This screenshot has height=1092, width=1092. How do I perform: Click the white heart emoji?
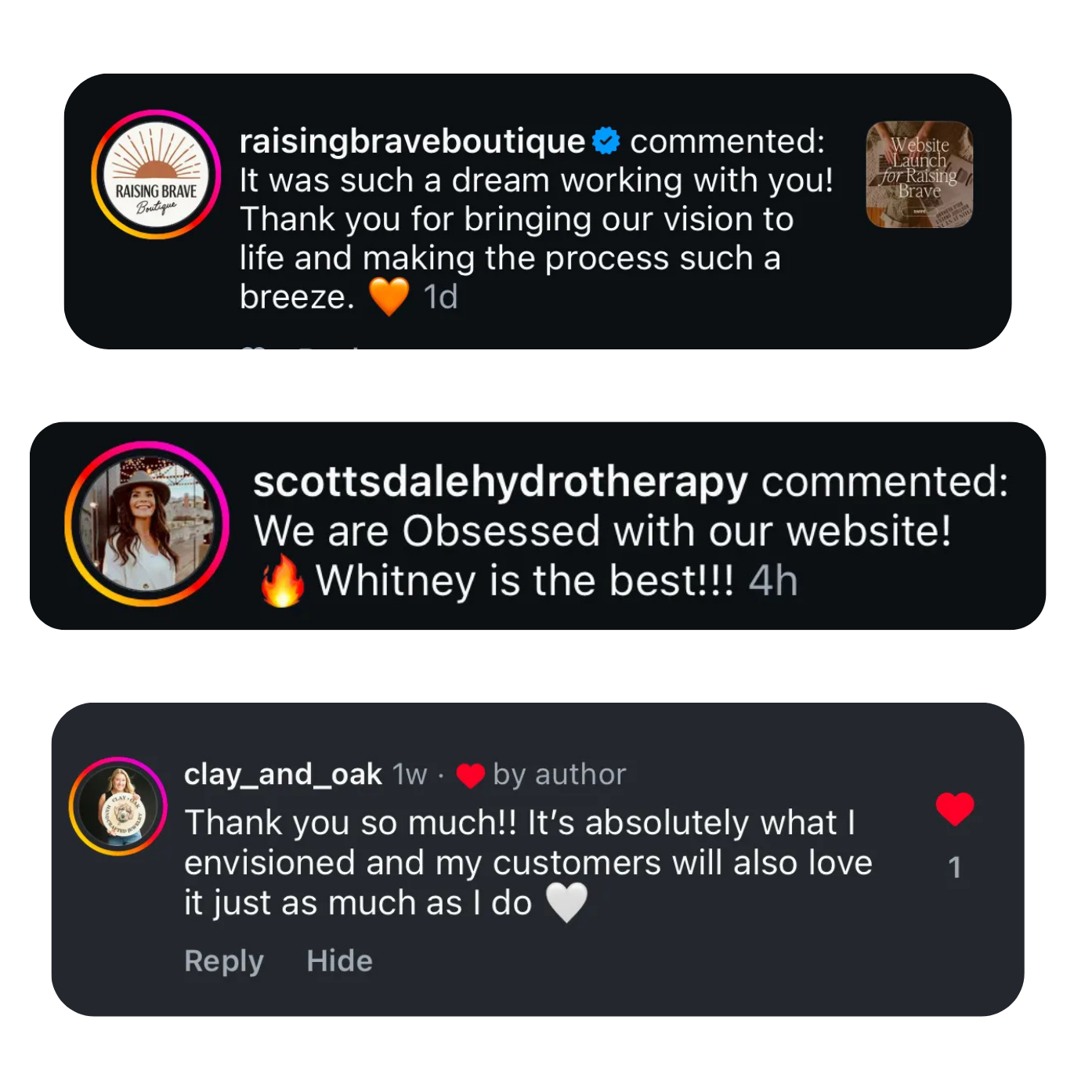(x=566, y=902)
